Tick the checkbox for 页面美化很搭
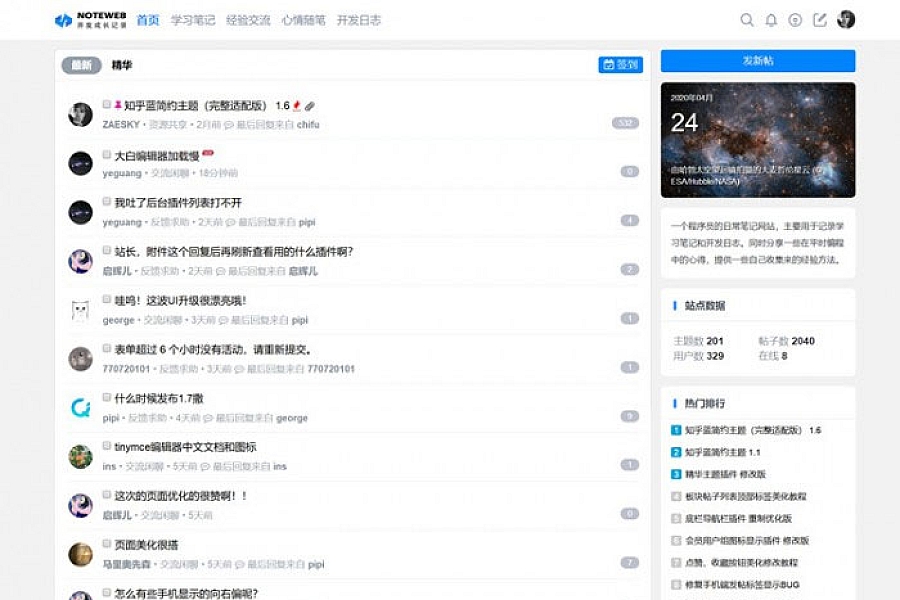The height and width of the screenshot is (600, 900). (107, 543)
